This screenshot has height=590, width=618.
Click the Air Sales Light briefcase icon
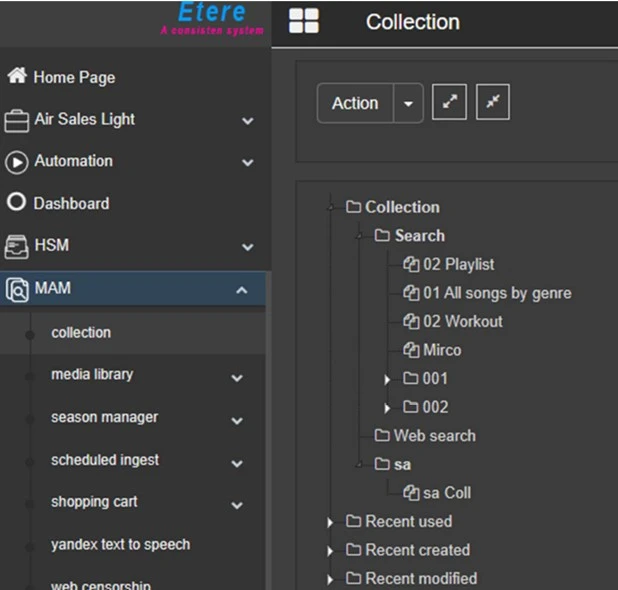coord(16,120)
